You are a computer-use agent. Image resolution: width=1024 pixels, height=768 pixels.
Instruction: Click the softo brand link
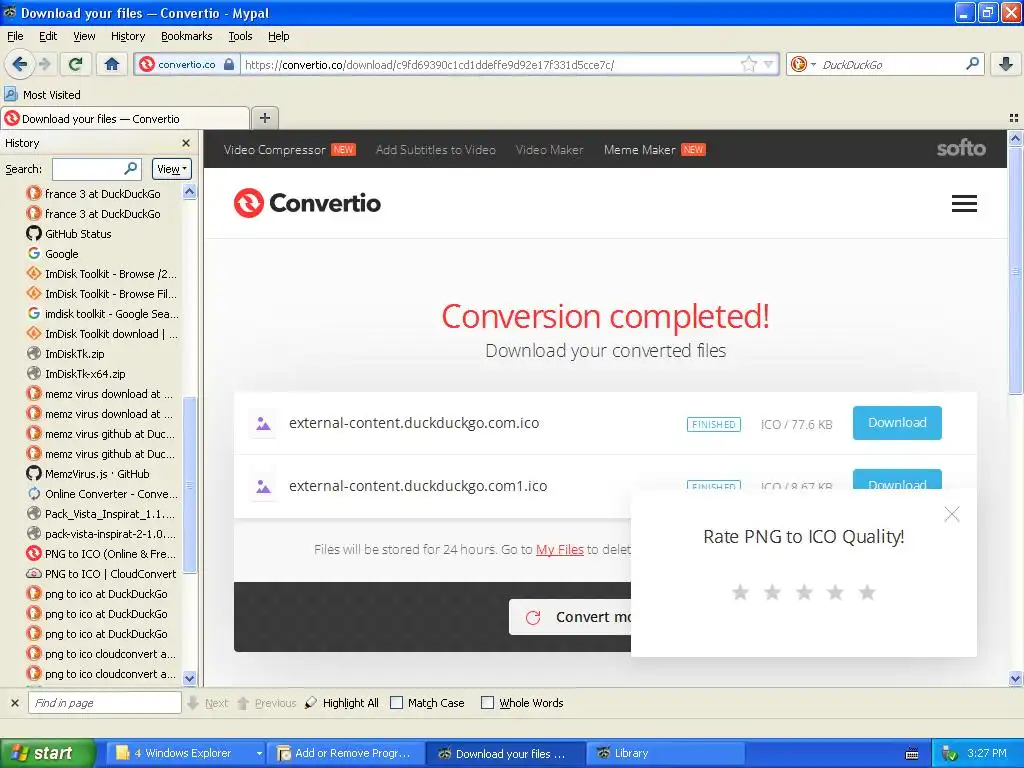[961, 149]
